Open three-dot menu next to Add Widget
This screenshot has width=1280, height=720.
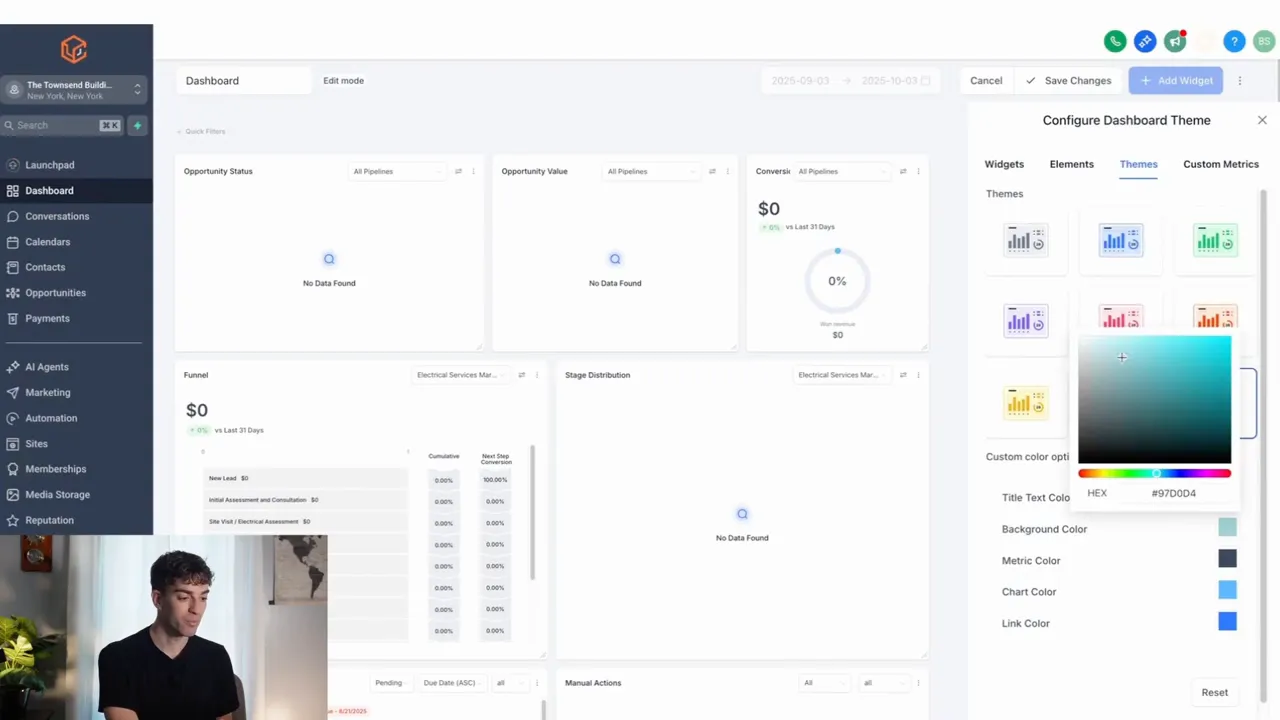pos(1240,81)
